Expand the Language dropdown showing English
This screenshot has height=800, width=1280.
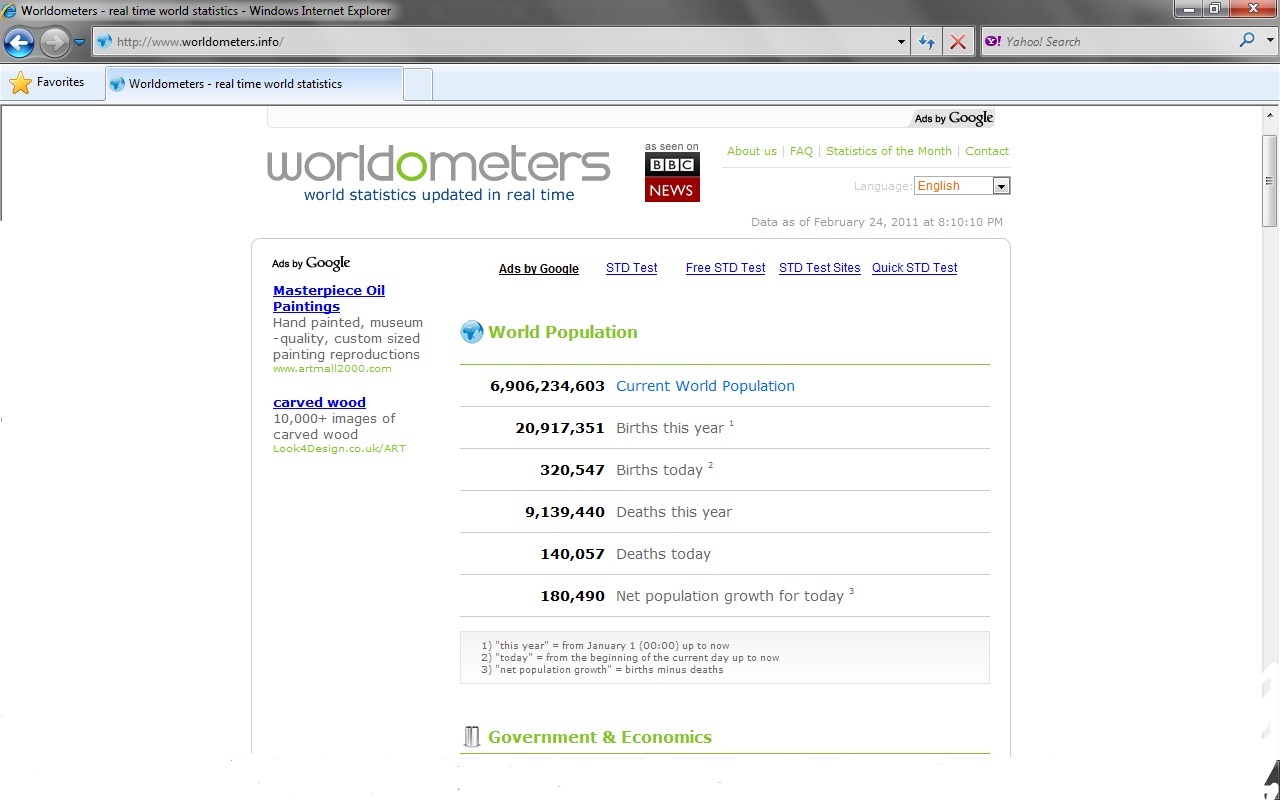click(x=962, y=186)
